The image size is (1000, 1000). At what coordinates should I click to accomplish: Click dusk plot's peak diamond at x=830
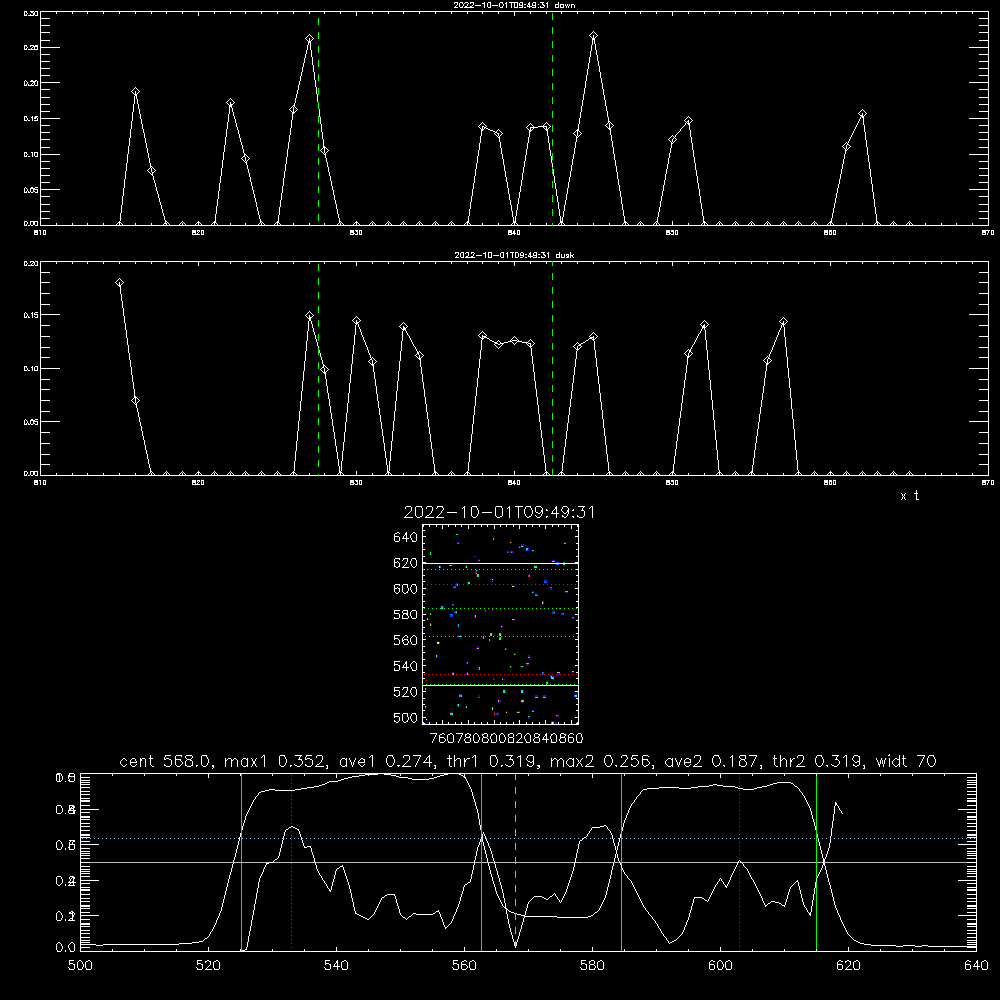357,321
